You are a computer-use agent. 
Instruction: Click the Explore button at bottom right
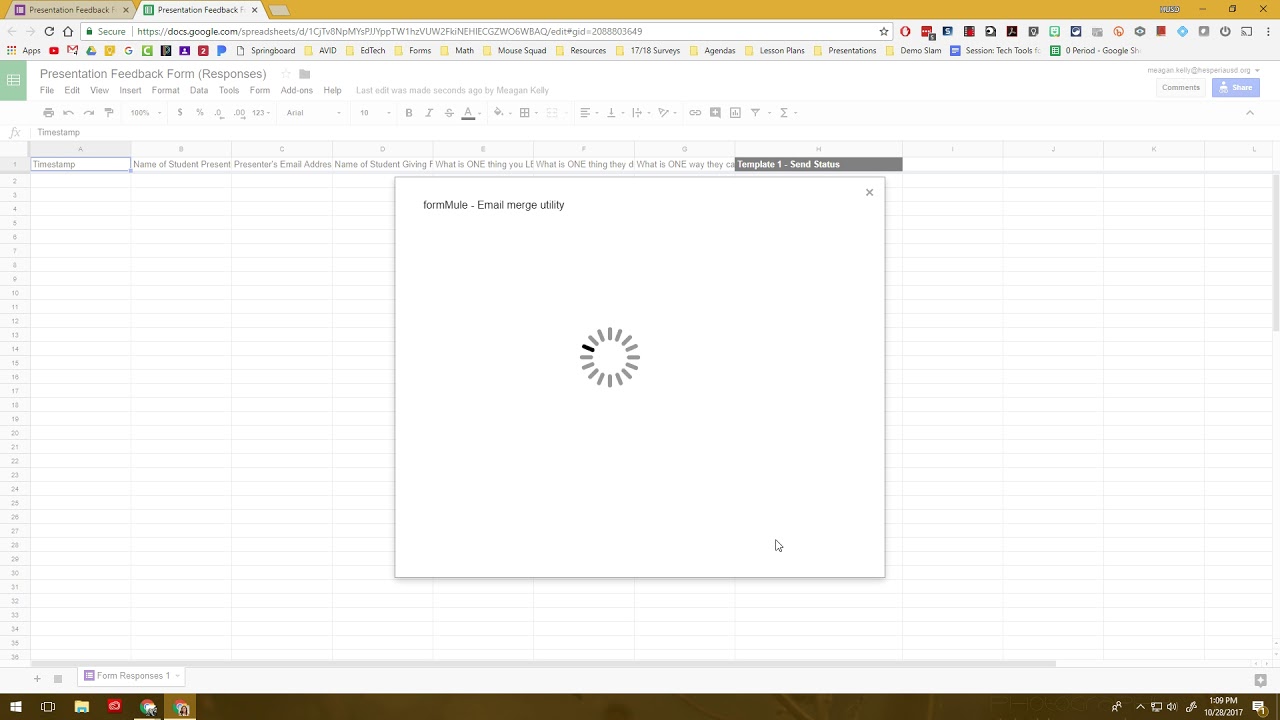1261,680
